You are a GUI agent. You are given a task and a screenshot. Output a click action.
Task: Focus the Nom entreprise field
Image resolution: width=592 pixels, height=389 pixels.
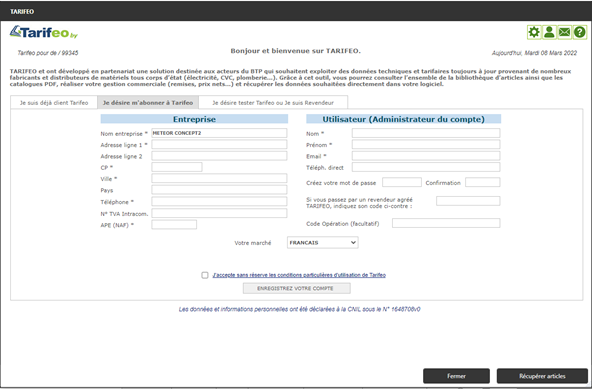click(x=219, y=133)
